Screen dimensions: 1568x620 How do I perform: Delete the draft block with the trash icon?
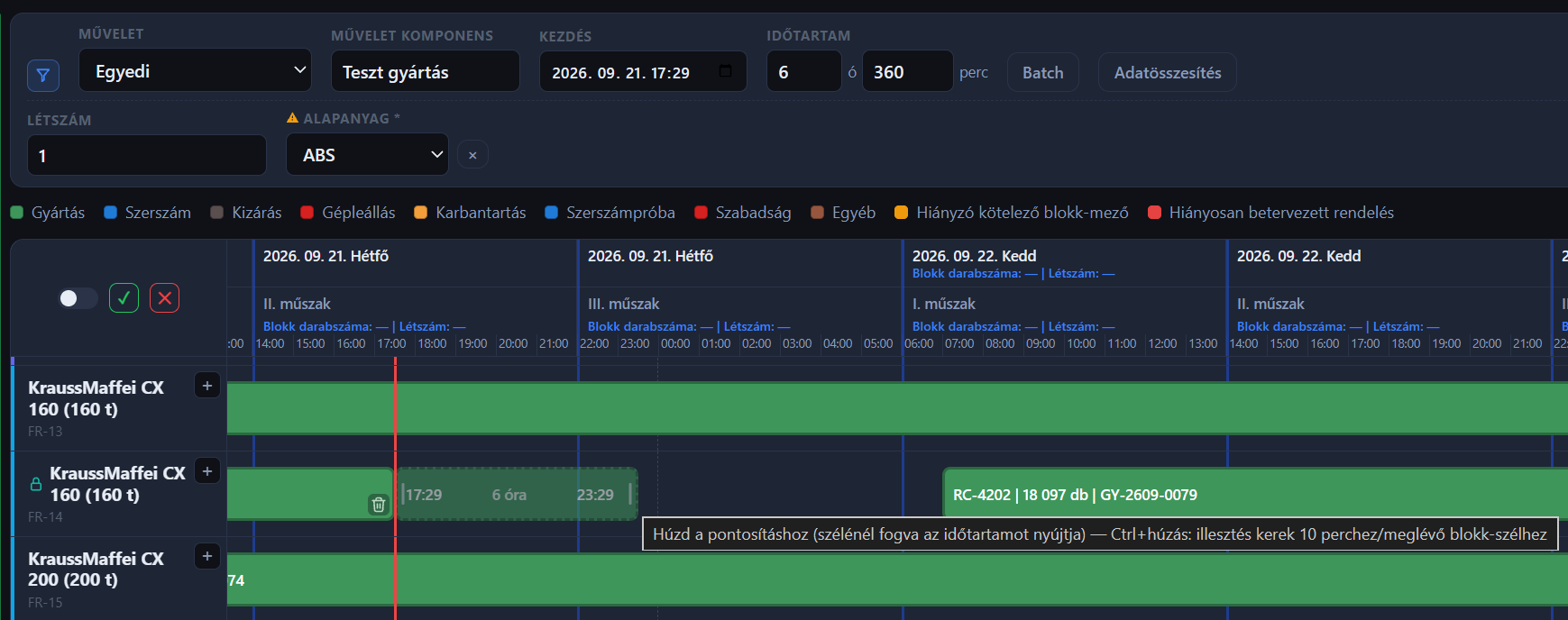(x=379, y=505)
